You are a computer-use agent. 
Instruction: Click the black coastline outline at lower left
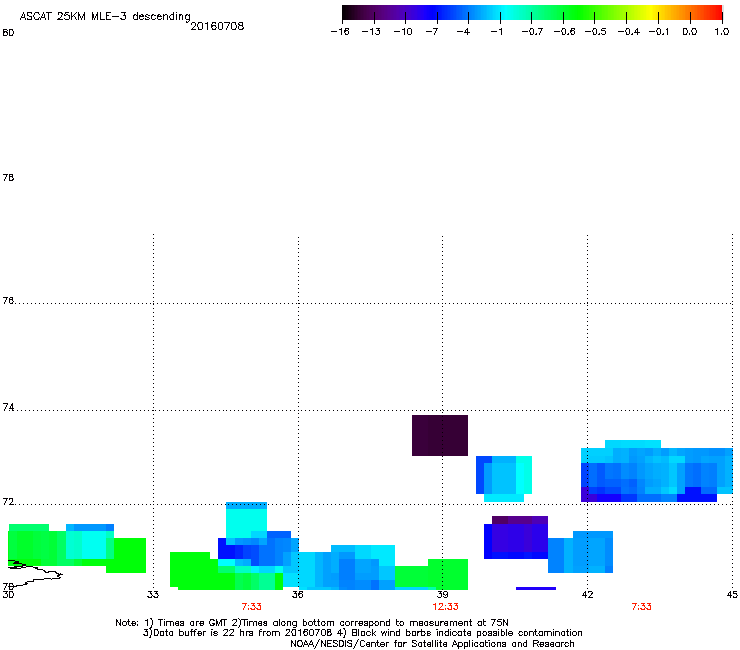click(x=35, y=573)
